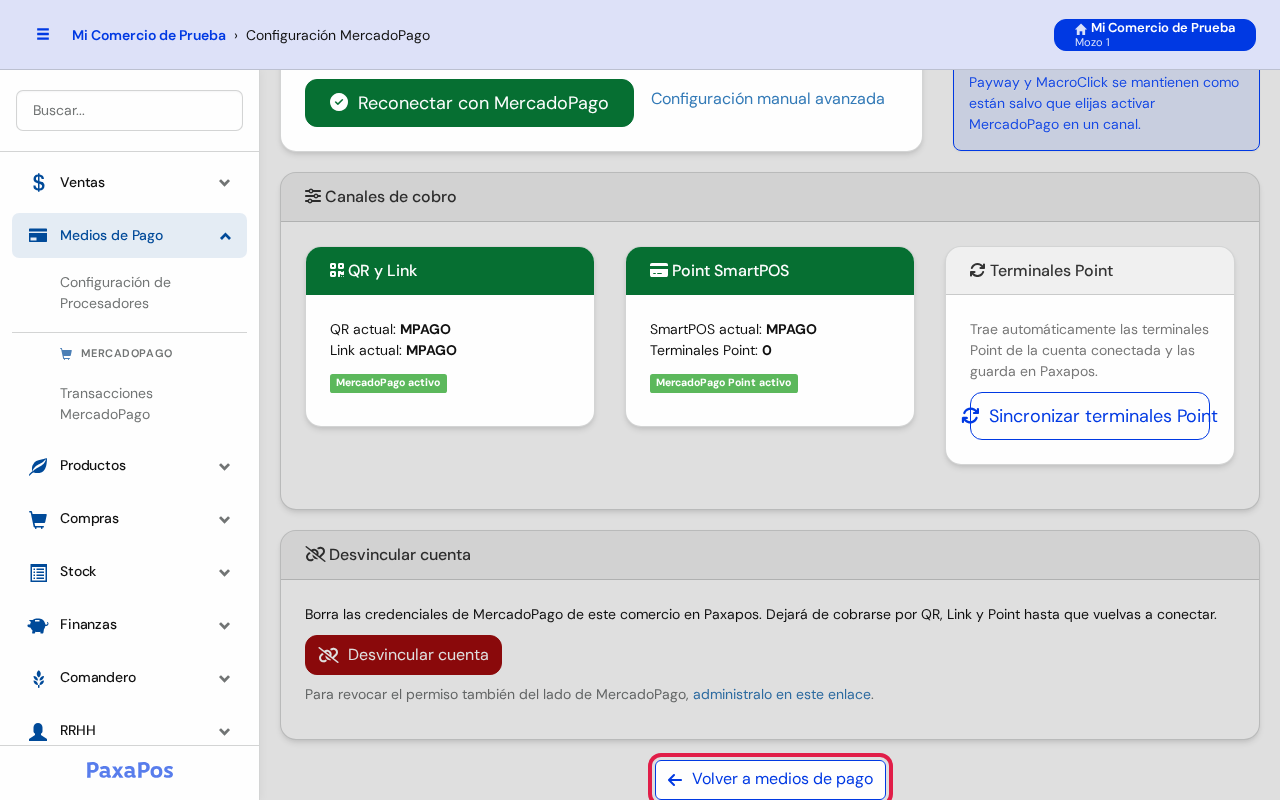Image resolution: width=1280 pixels, height=800 pixels.
Task: Toggle the hamburger sidebar menu icon
Action: 43,34
